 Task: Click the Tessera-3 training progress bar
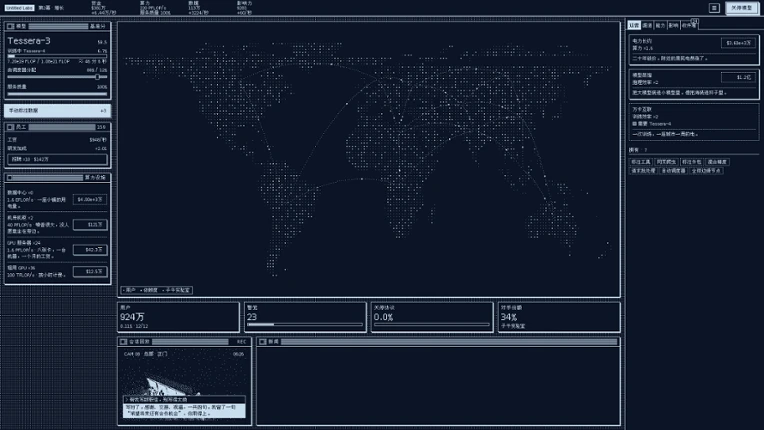click(57, 56)
